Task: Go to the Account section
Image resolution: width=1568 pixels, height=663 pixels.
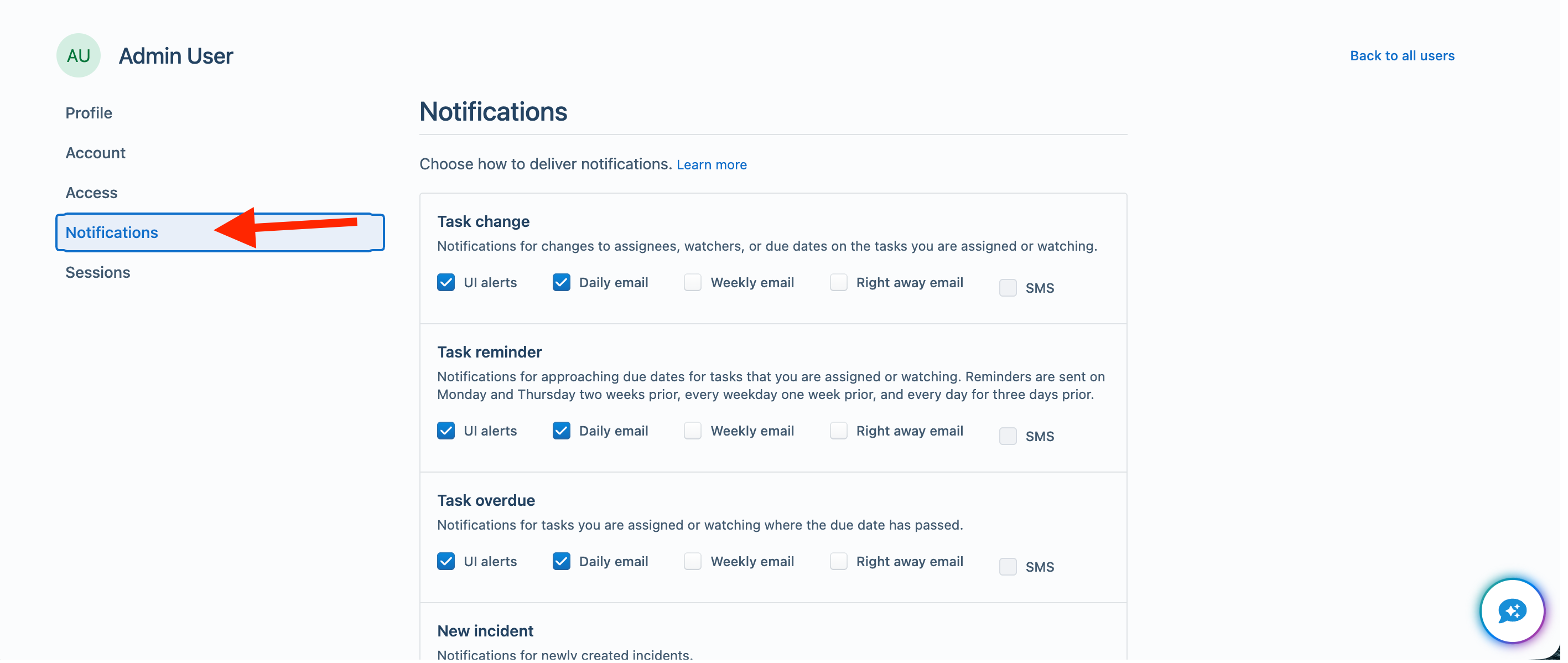Action: point(96,153)
